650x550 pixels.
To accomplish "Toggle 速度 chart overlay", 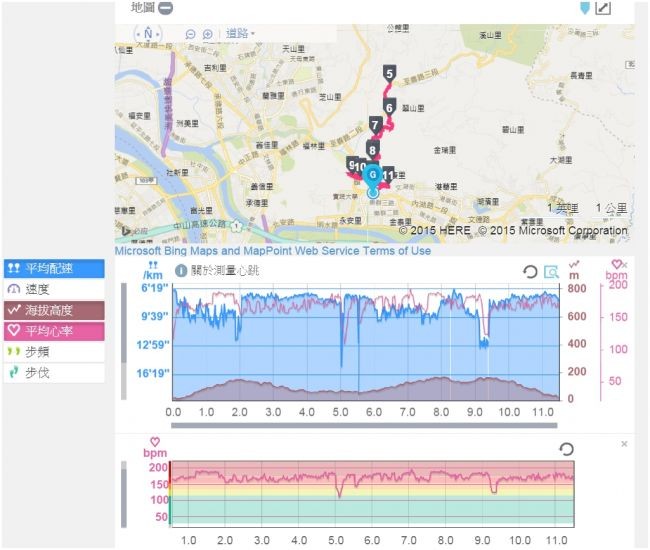I will point(54,289).
